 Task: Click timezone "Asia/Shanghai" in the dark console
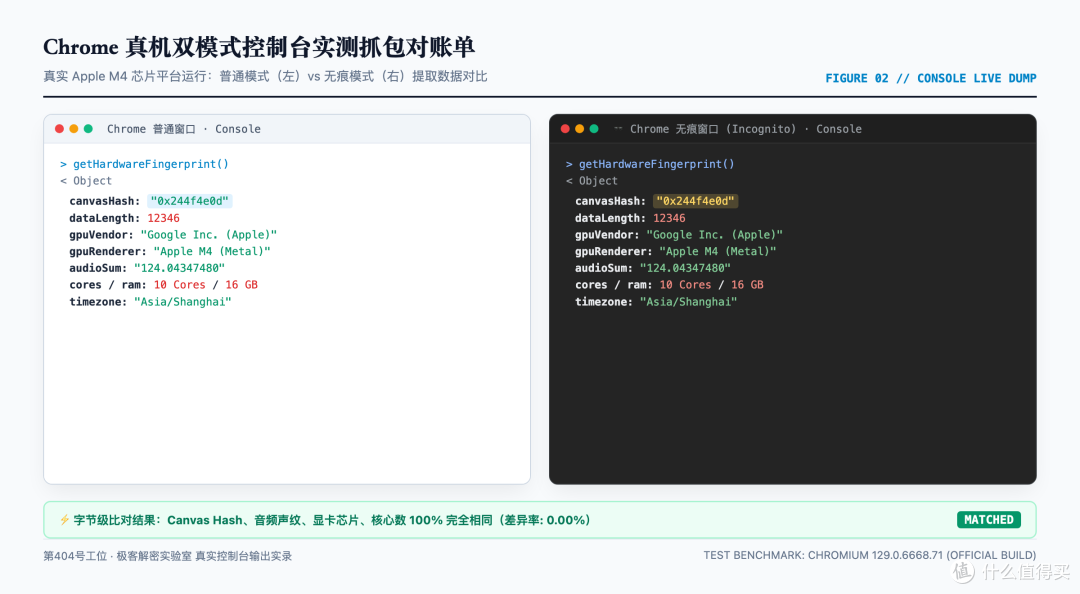pos(688,302)
